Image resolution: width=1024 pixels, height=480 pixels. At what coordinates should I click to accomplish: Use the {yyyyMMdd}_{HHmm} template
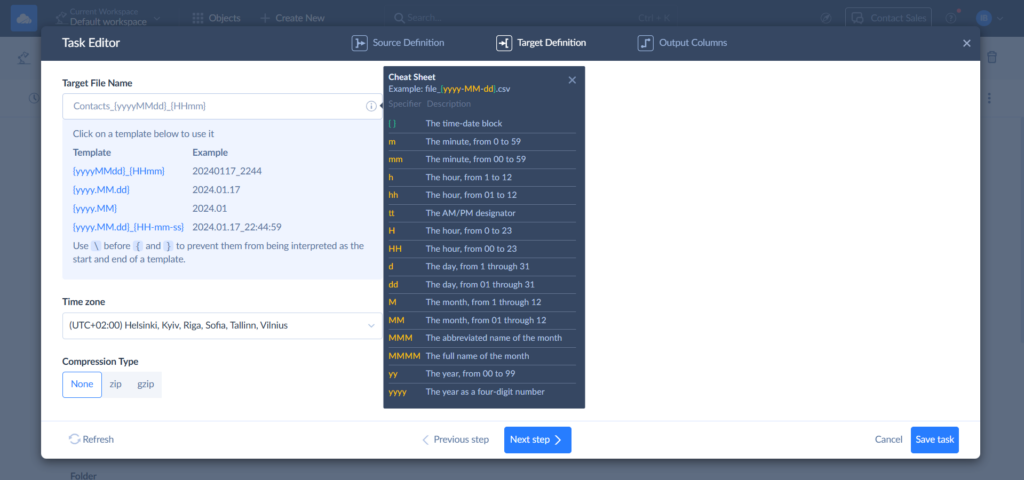(118, 170)
